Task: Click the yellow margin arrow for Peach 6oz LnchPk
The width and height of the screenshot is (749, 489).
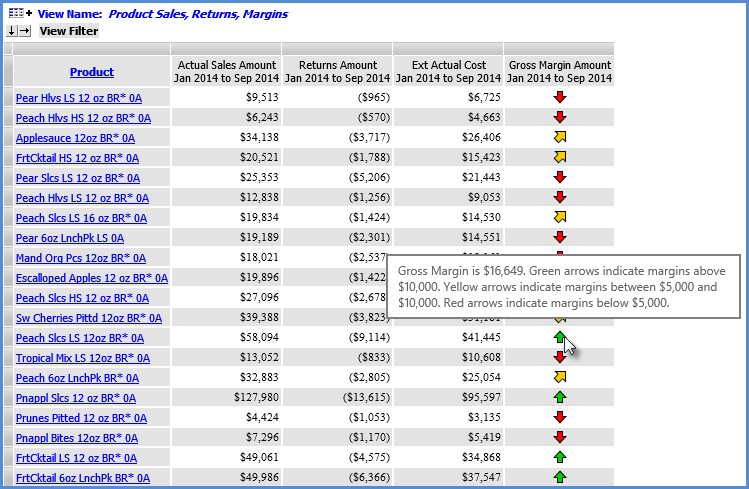Action: (x=559, y=377)
